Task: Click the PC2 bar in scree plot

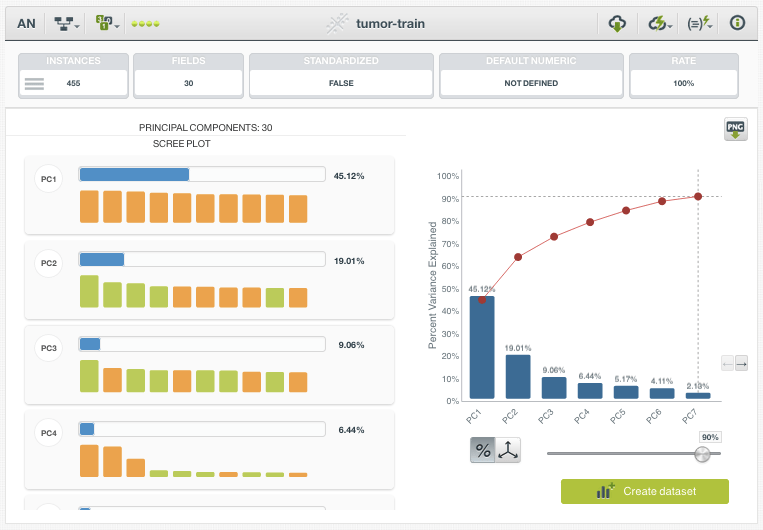Action: click(x=517, y=376)
